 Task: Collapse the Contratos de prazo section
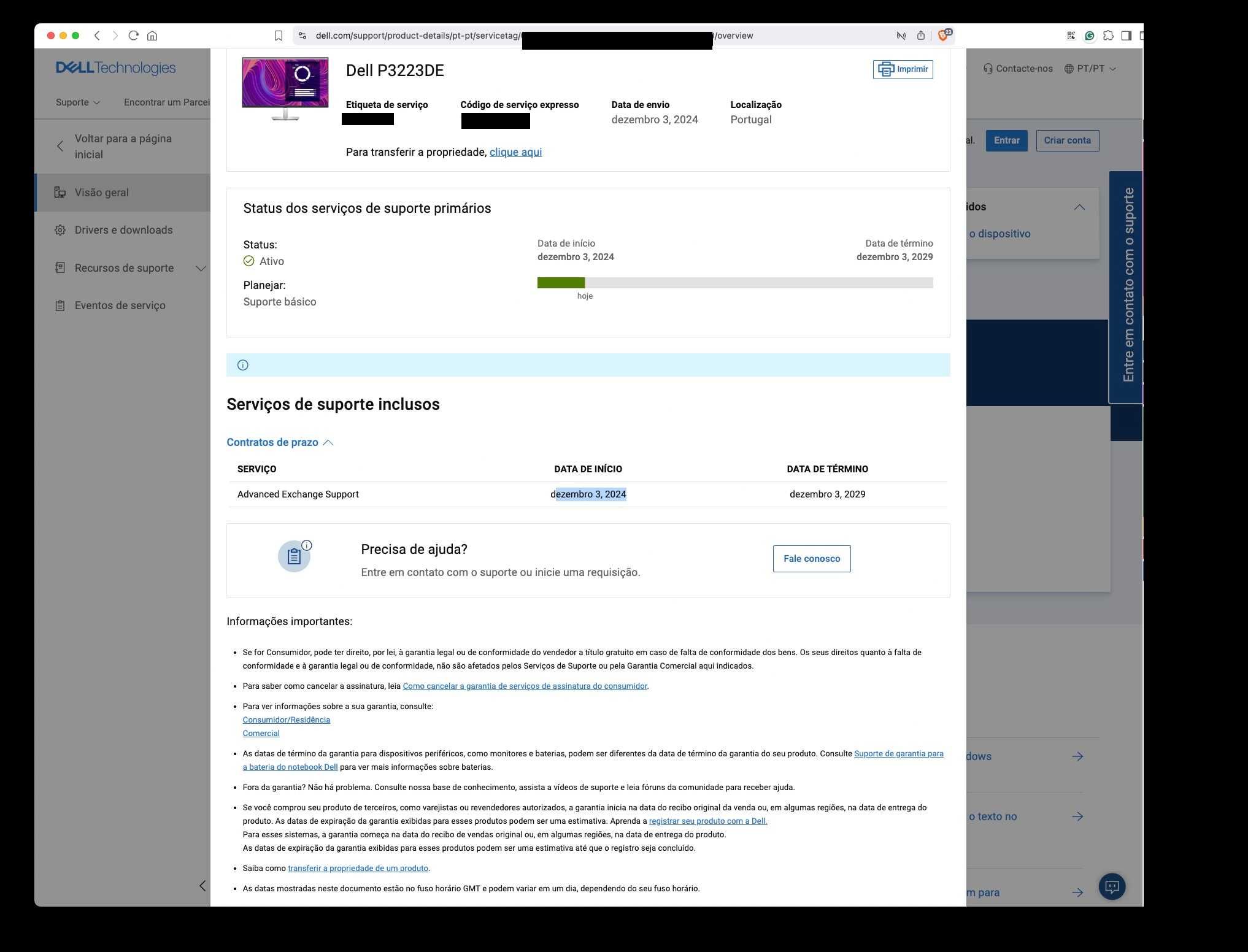pos(280,442)
